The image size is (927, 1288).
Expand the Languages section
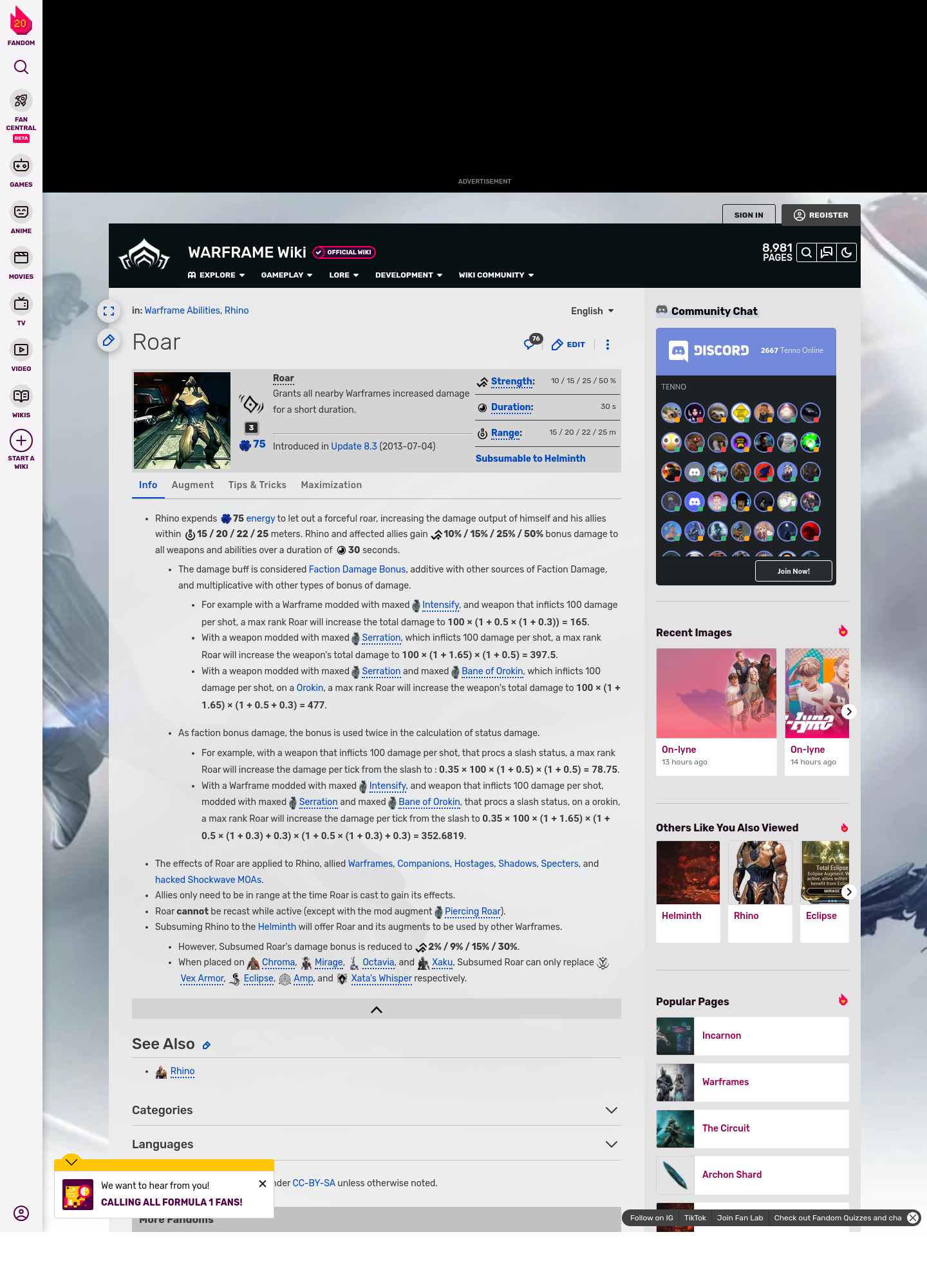point(377,1144)
